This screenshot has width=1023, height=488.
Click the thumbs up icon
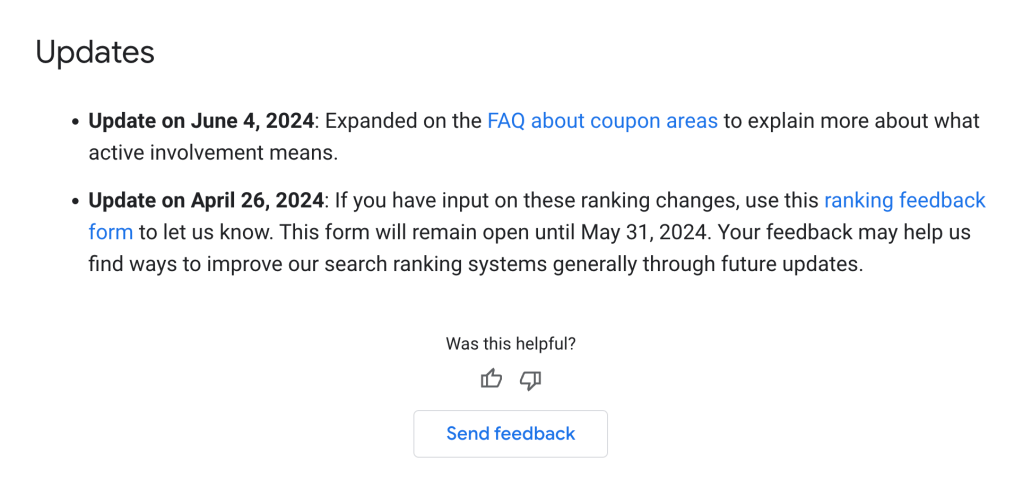(x=491, y=379)
